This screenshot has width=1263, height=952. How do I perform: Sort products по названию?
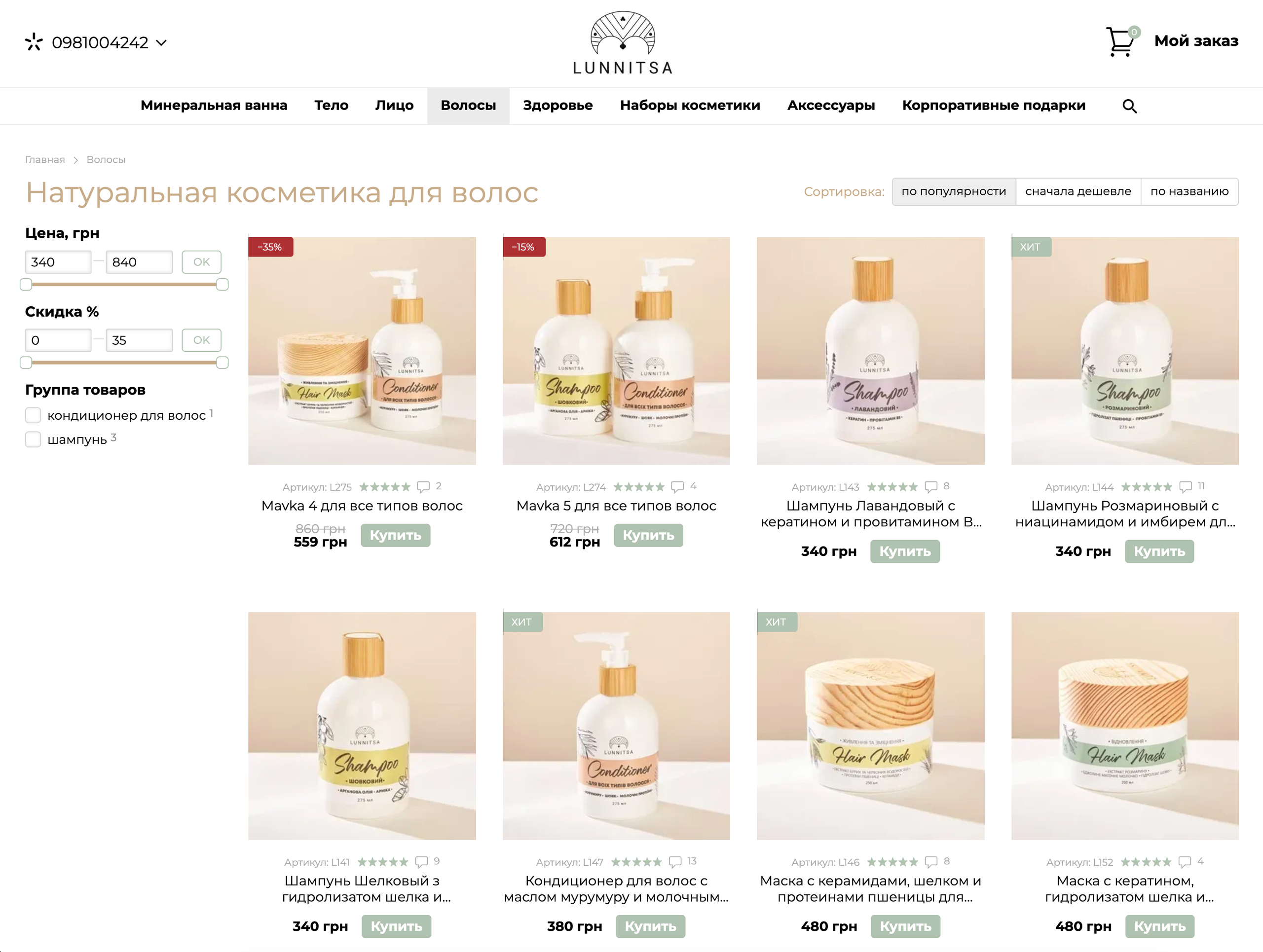(1189, 192)
